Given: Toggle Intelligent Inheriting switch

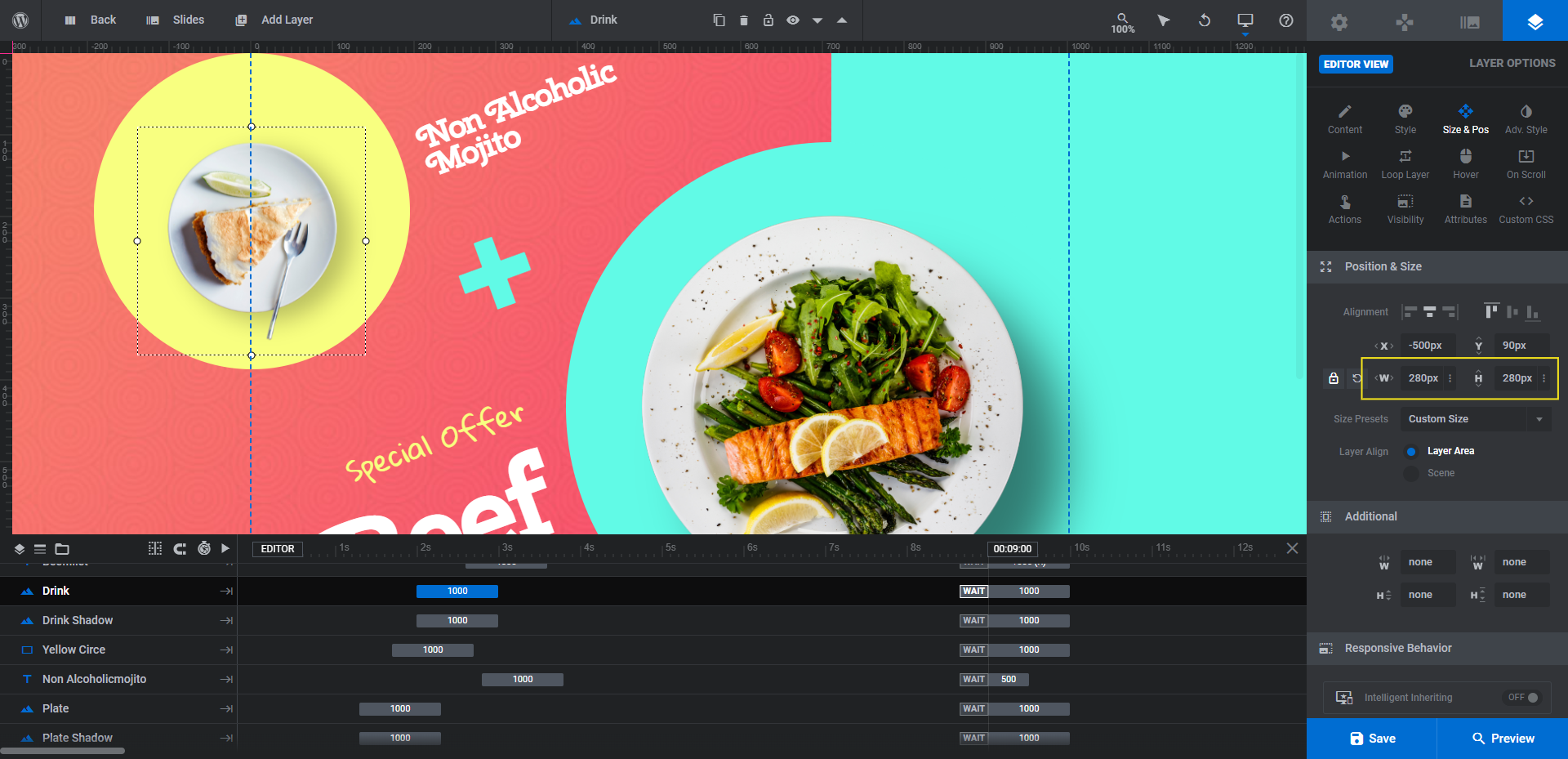Looking at the screenshot, I should [1524, 698].
